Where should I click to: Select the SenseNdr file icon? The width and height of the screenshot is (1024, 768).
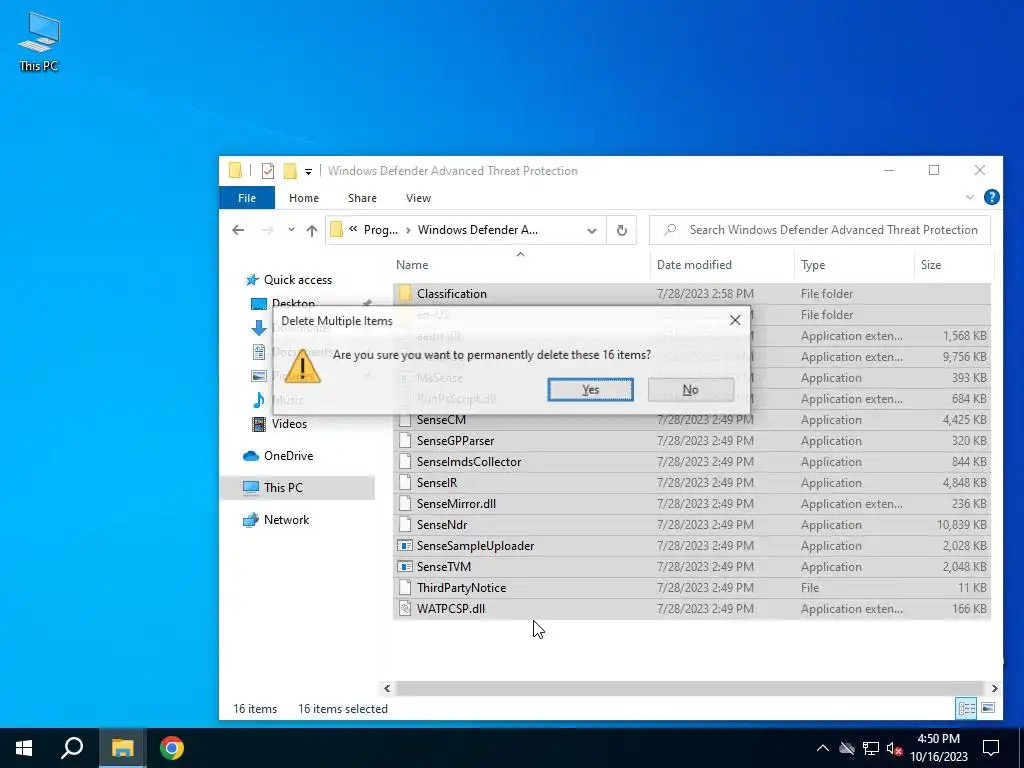tap(405, 524)
